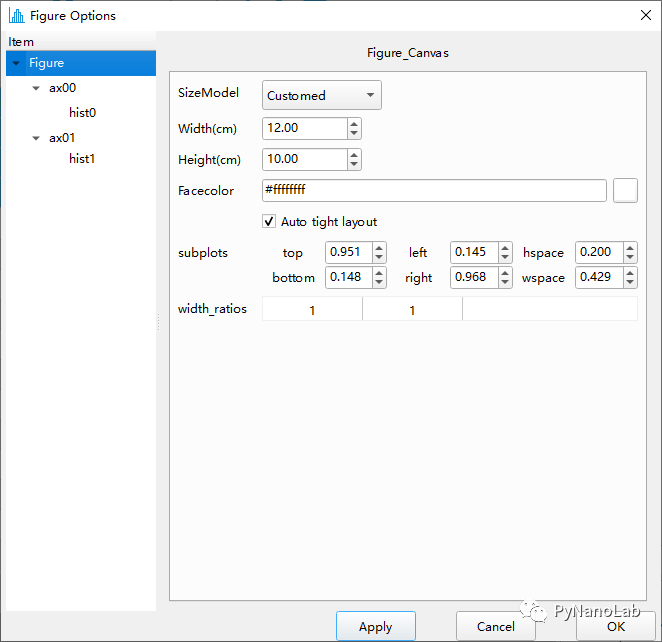Viewport: 662px width, 642px height.
Task: Click the wspace value field
Action: tap(599, 277)
